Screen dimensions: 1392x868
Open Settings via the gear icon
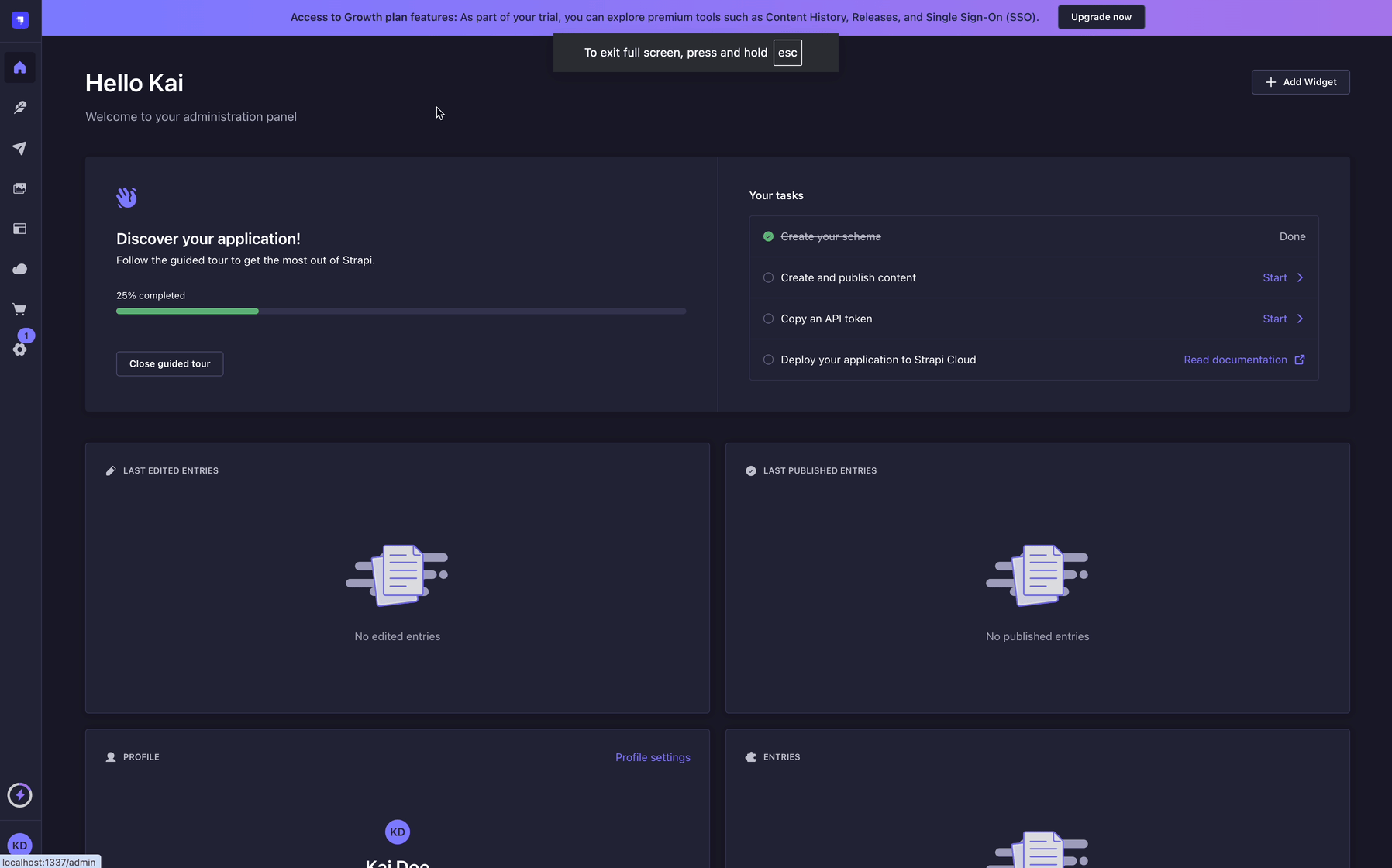pos(19,350)
